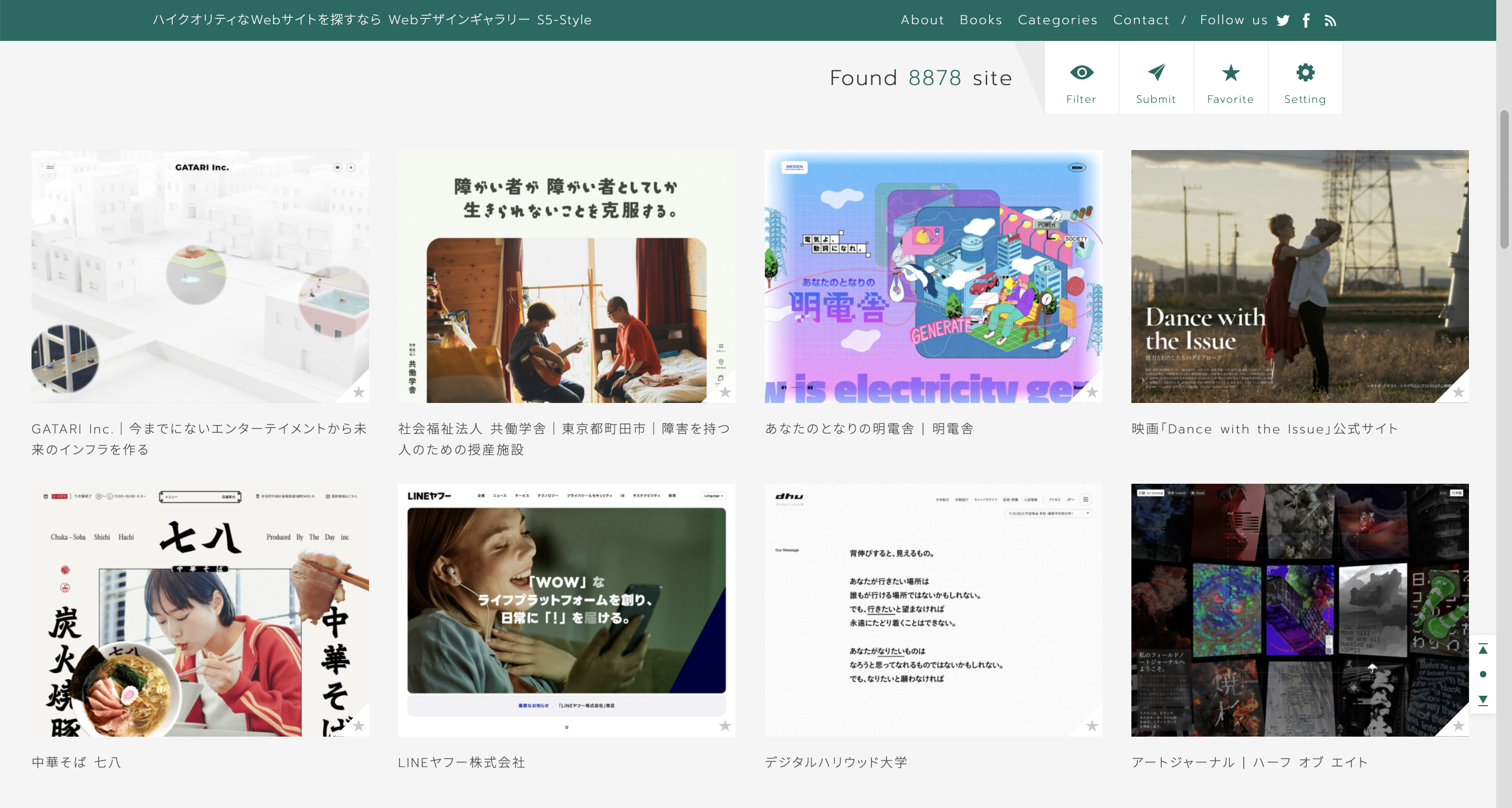Open the RSS feed icon
1512x808 pixels.
click(1330, 20)
